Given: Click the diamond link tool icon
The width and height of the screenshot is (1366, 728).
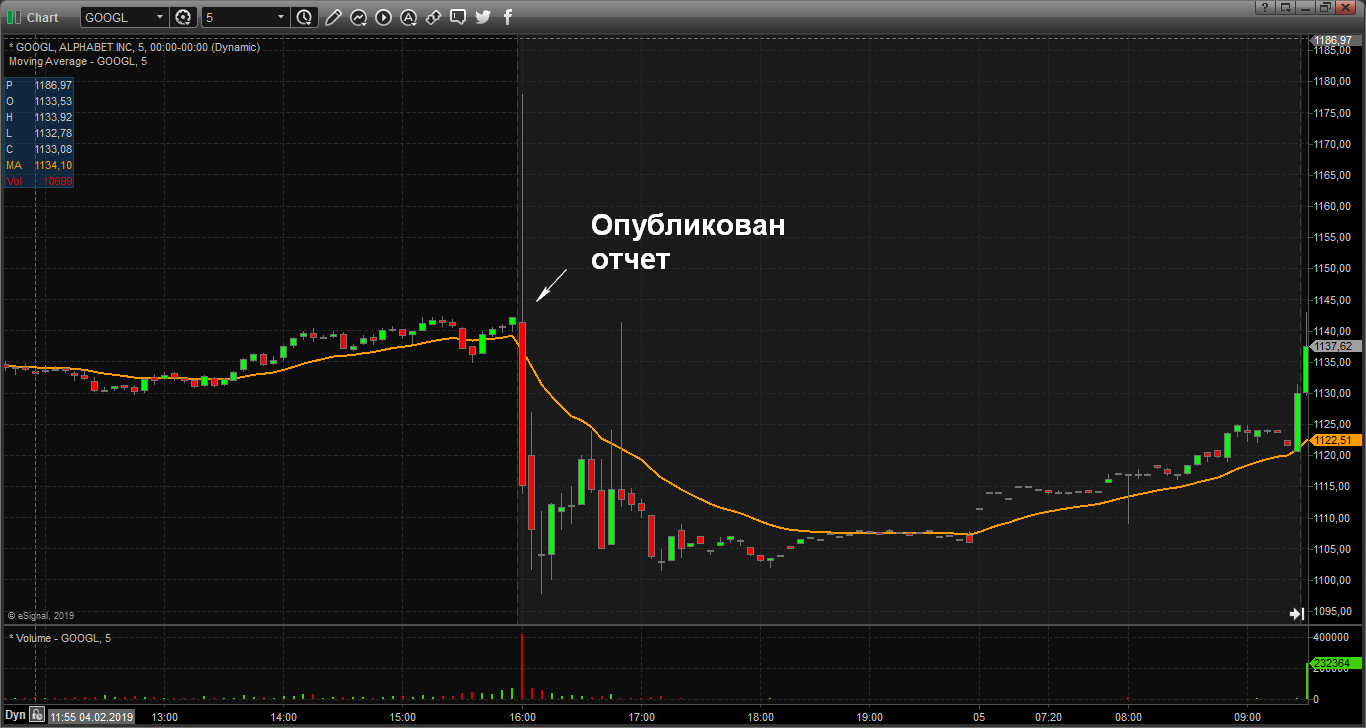Looking at the screenshot, I should [x=433, y=17].
